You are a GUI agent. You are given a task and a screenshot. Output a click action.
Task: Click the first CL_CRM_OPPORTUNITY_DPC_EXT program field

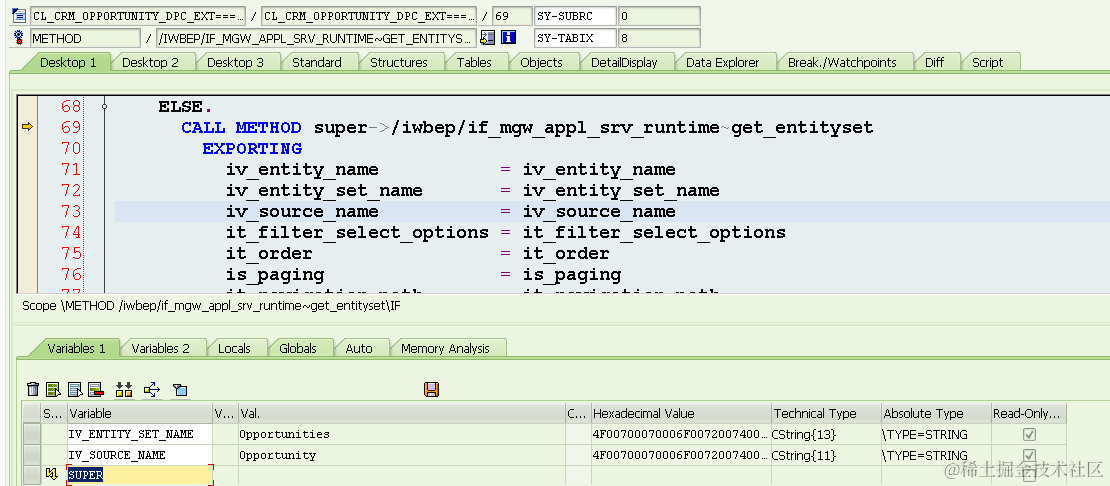click(x=138, y=16)
